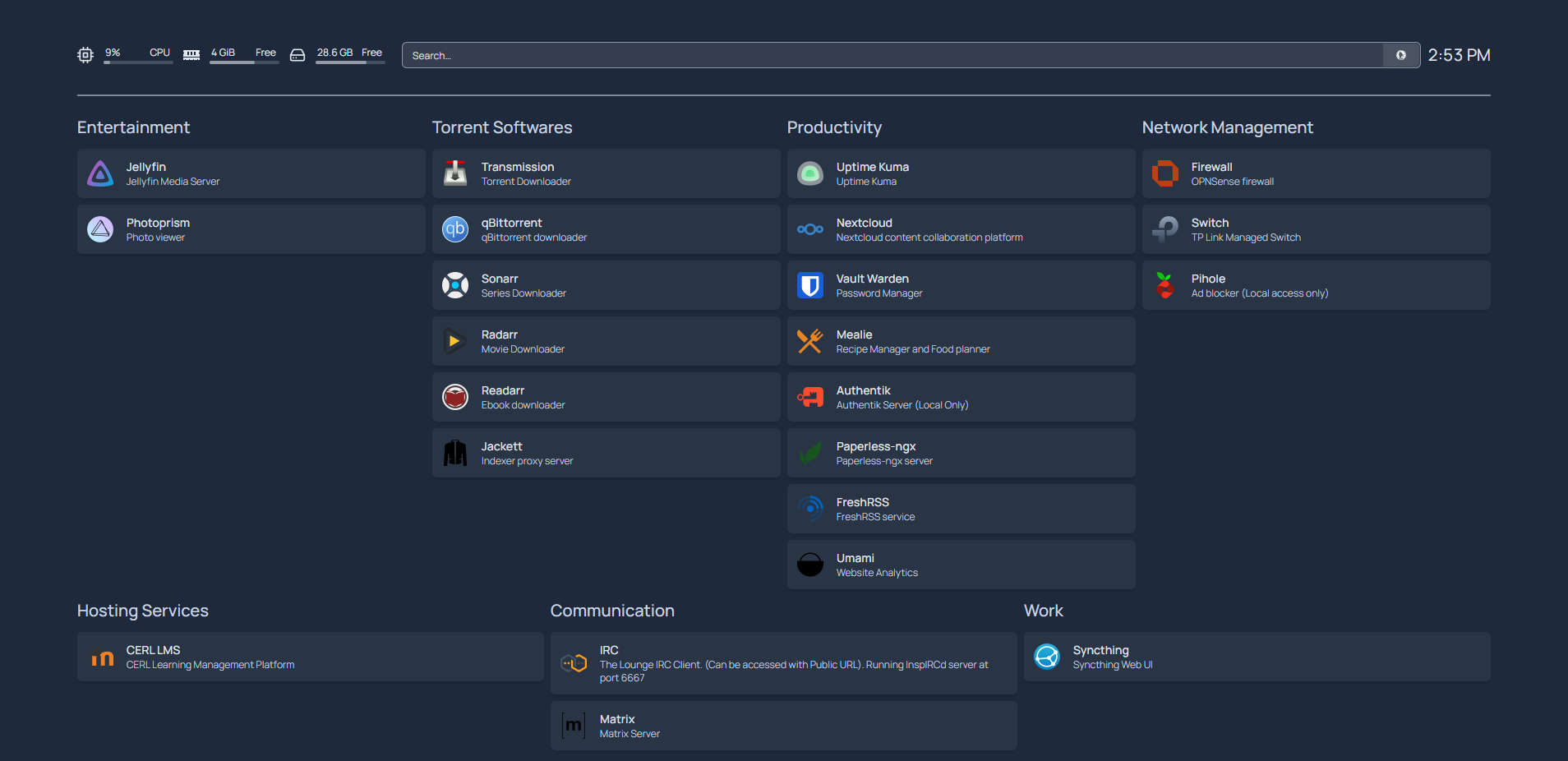Open the Syncthing title link
Image resolution: width=1568 pixels, height=761 pixels.
[1101, 650]
